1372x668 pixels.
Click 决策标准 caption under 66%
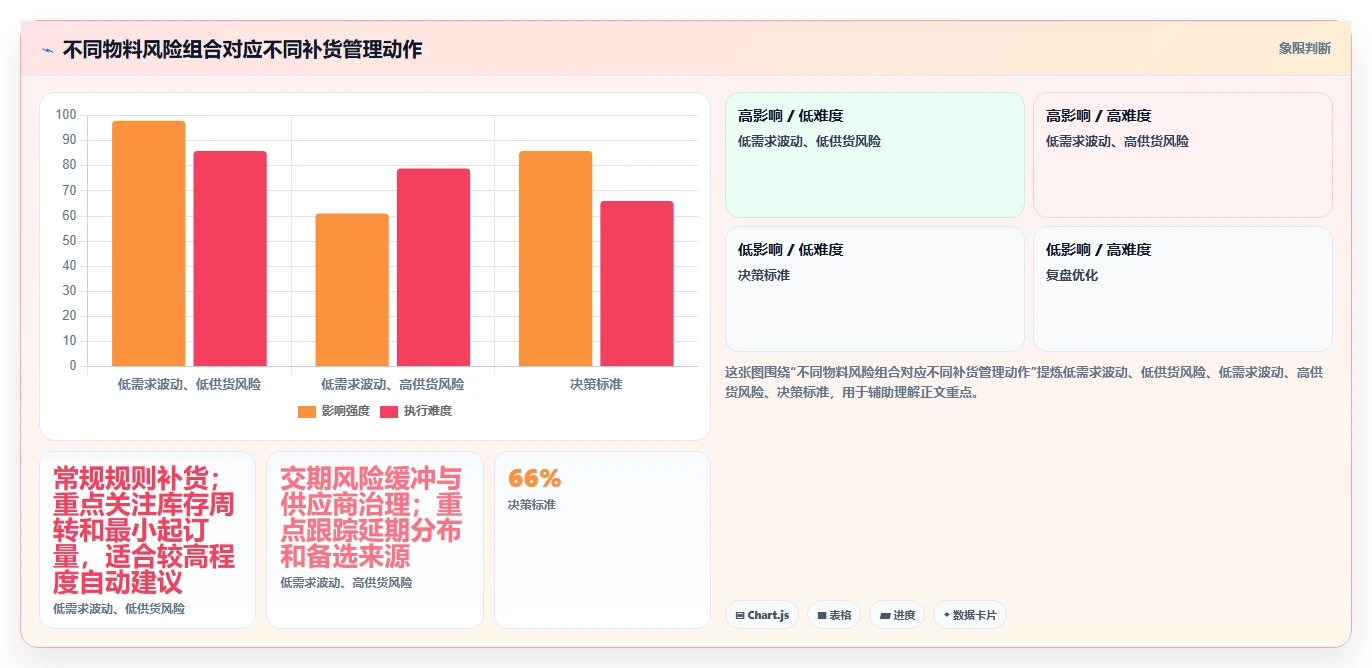tap(532, 505)
